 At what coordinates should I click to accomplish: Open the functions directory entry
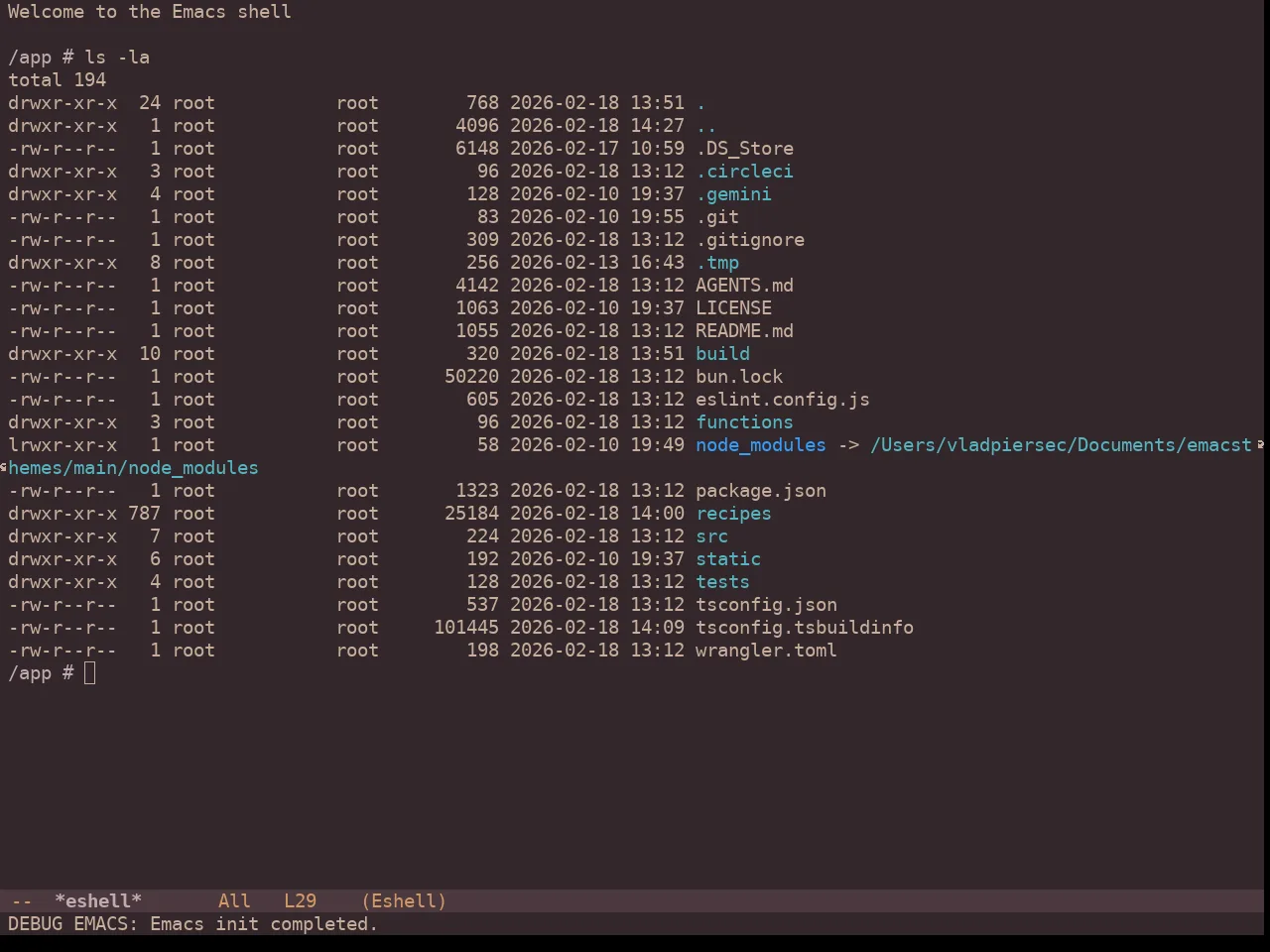[744, 422]
